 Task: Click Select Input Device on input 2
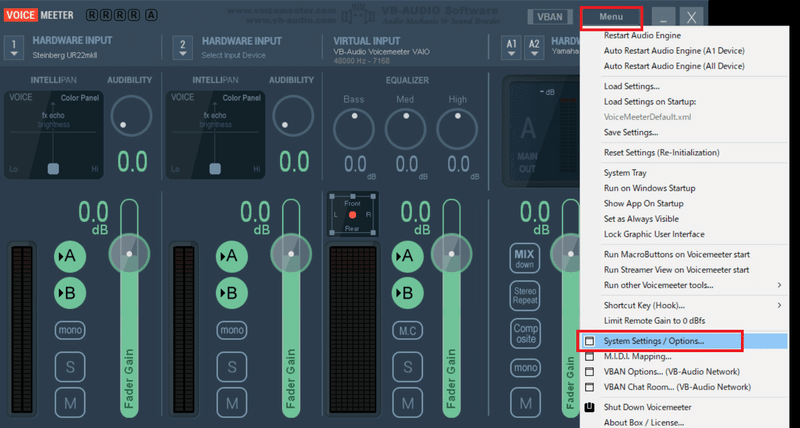click(x=233, y=55)
